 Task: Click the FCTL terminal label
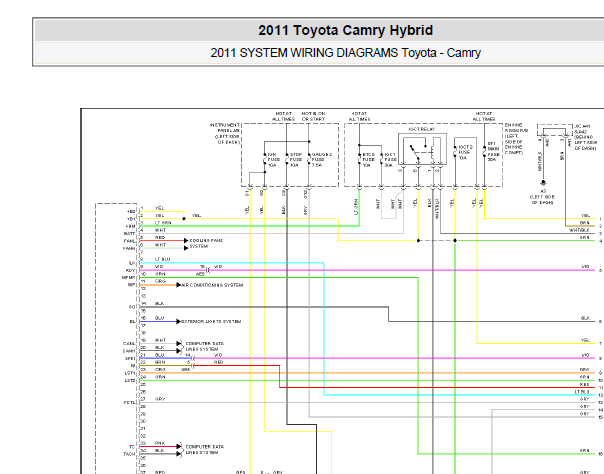click(x=129, y=403)
